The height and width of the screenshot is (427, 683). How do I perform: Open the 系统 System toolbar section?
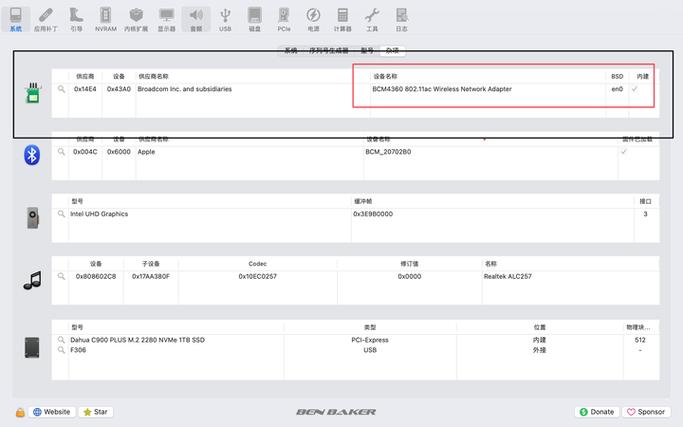[16, 20]
